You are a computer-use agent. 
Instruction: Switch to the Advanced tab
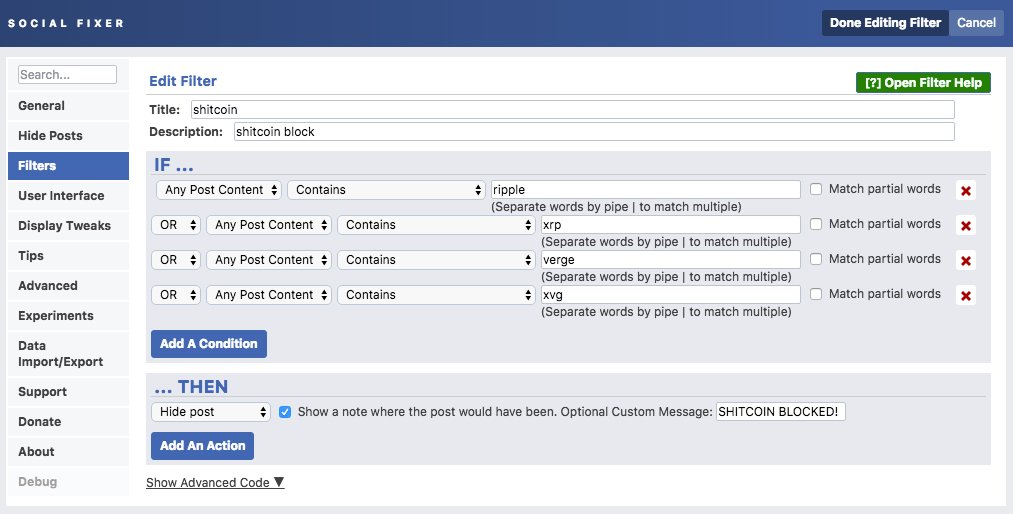pyautogui.click(x=68, y=285)
